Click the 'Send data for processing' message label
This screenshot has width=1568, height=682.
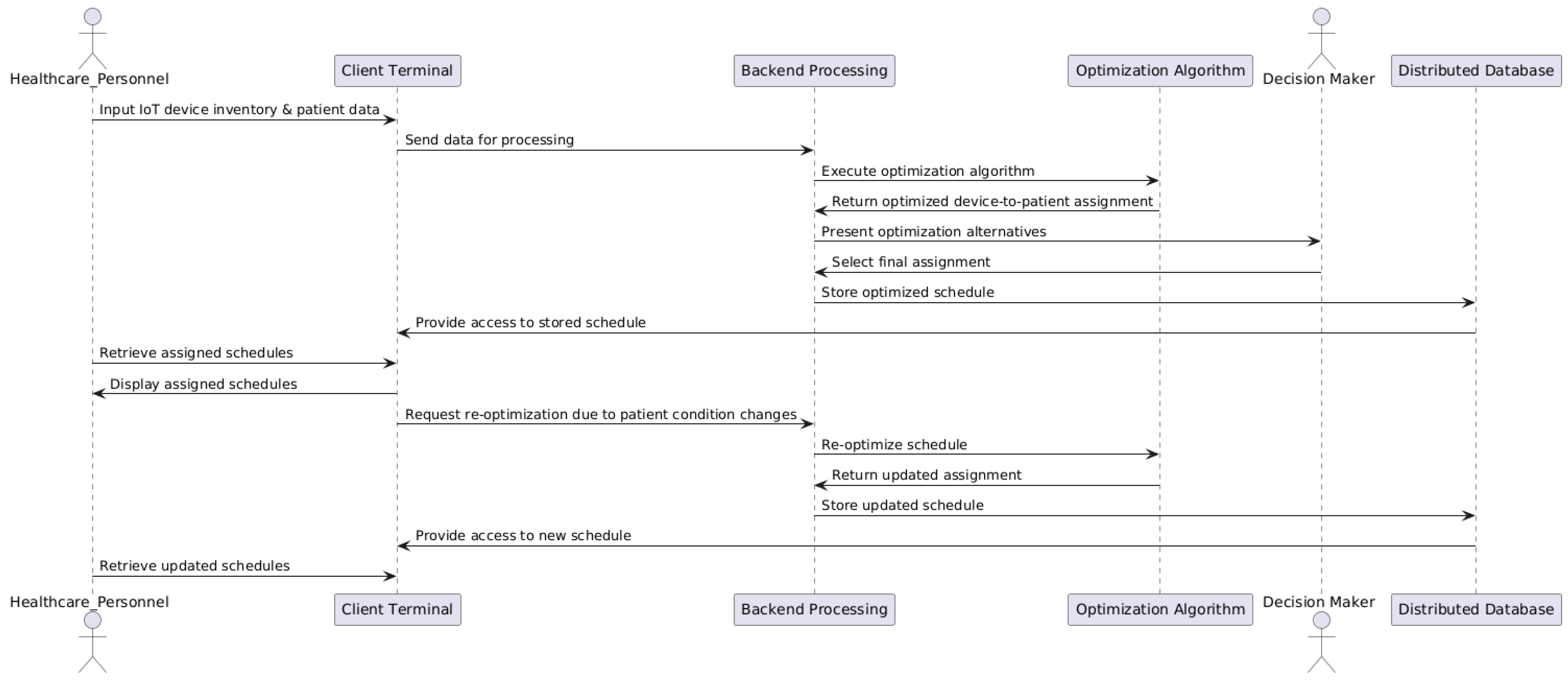[x=489, y=140]
